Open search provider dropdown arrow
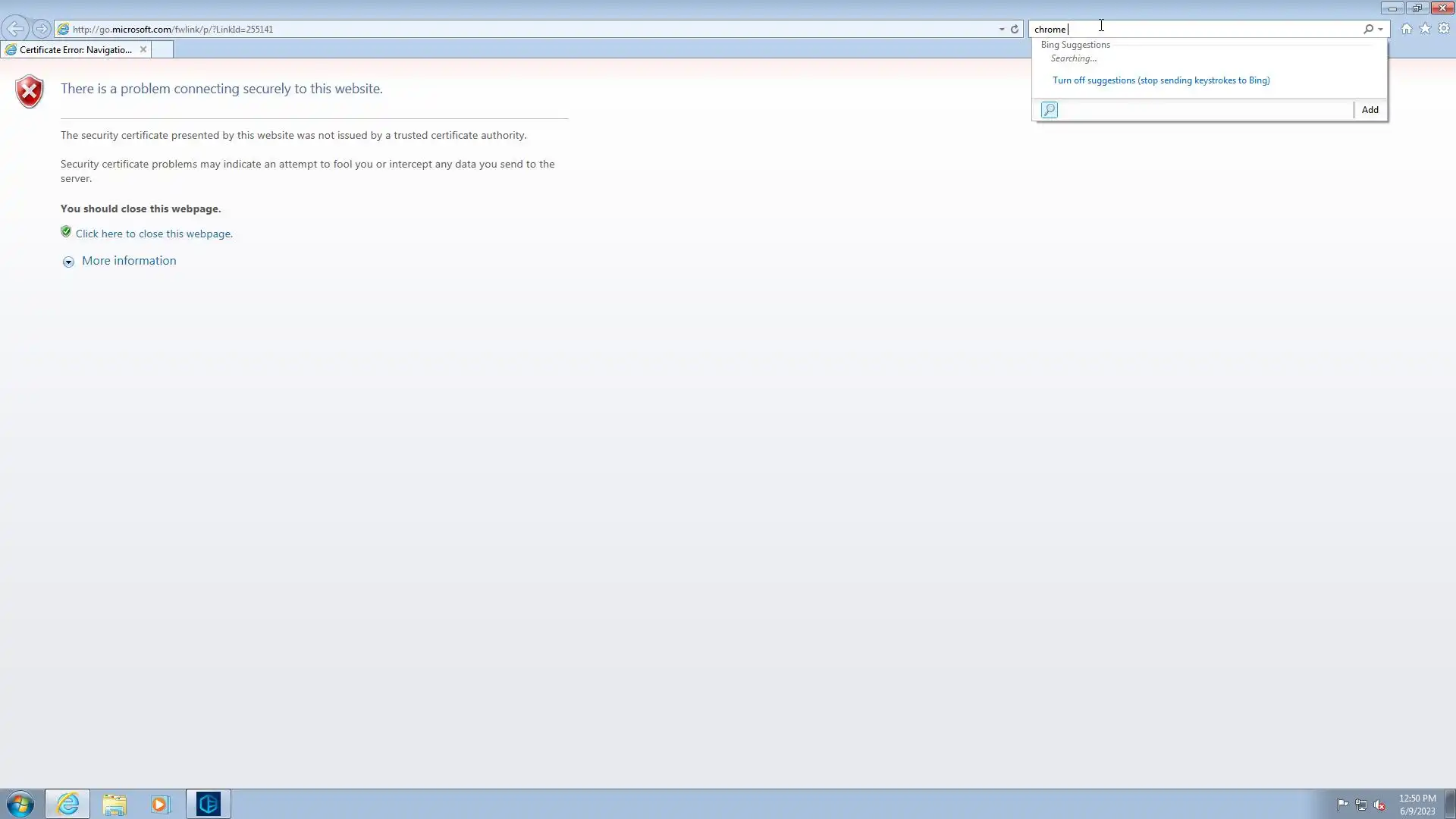Image resolution: width=1456 pixels, height=819 pixels. click(1381, 29)
